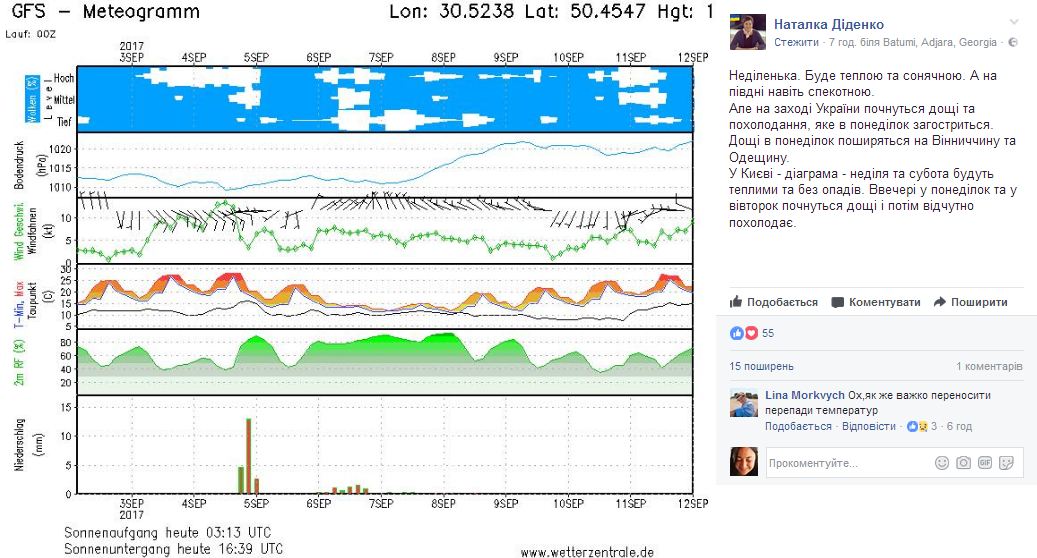View the 15 поширень shares list
This screenshot has height=558, width=1037.
point(762,366)
